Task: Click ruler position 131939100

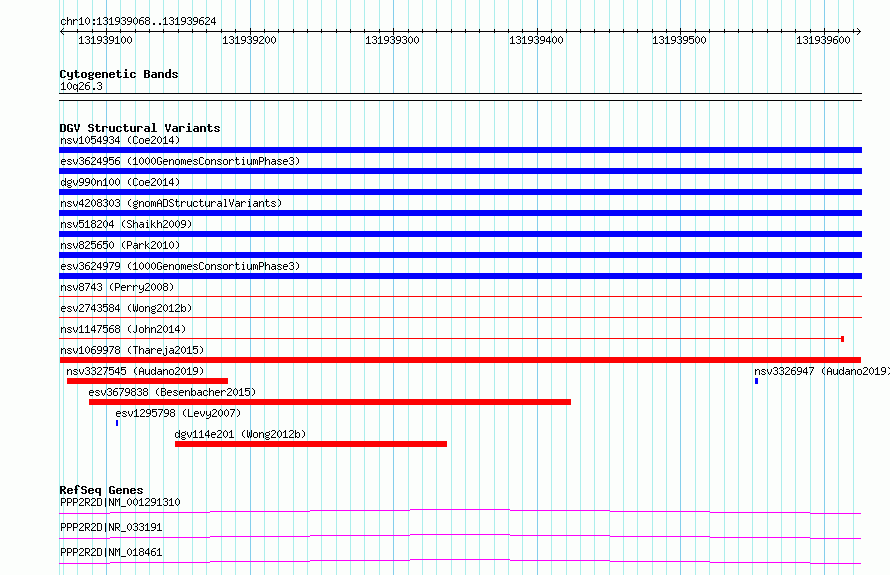Action: pyautogui.click(x=105, y=40)
